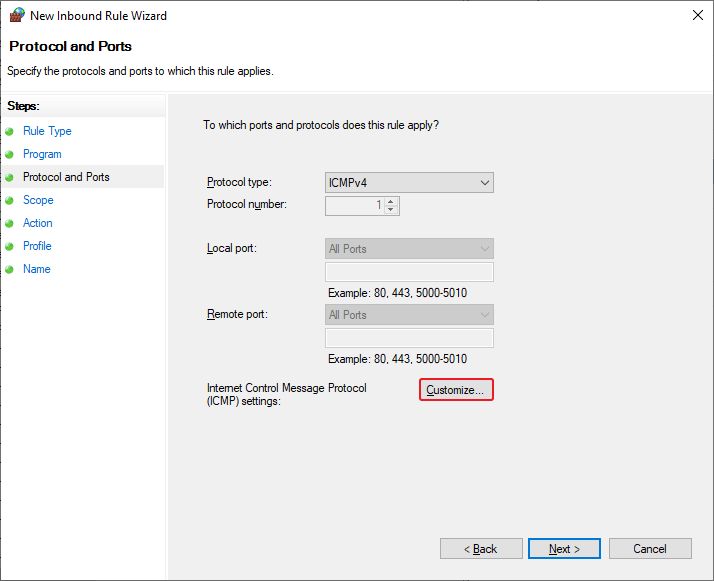The image size is (714, 581).
Task: Expand the Remote port combo box
Action: pos(409,315)
